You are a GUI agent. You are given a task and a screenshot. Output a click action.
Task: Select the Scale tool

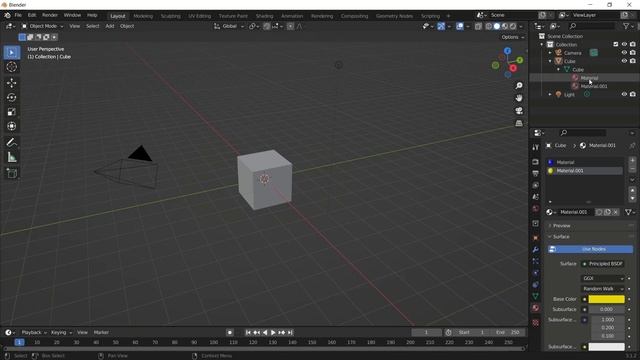click(11, 112)
